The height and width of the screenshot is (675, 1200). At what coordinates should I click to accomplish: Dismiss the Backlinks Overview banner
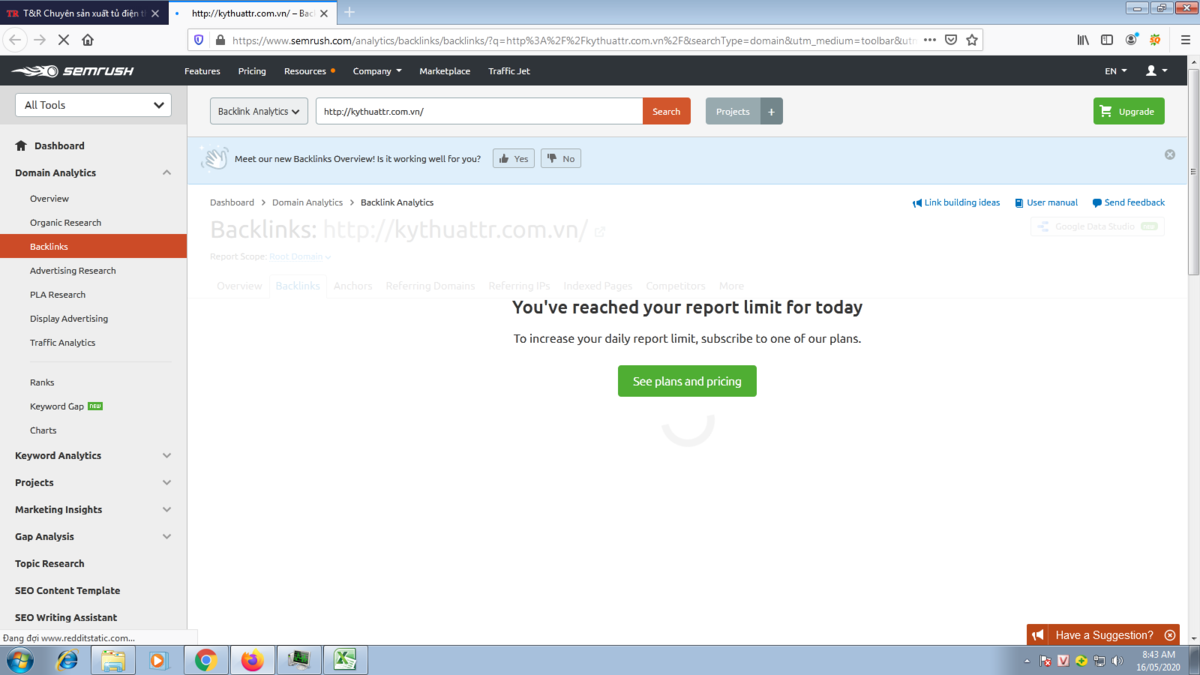click(1170, 155)
